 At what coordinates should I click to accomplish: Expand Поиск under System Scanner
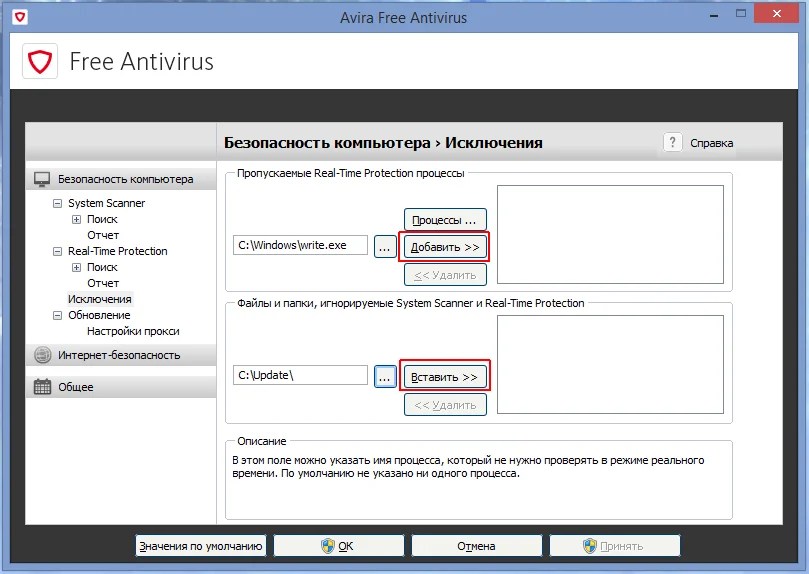77,219
